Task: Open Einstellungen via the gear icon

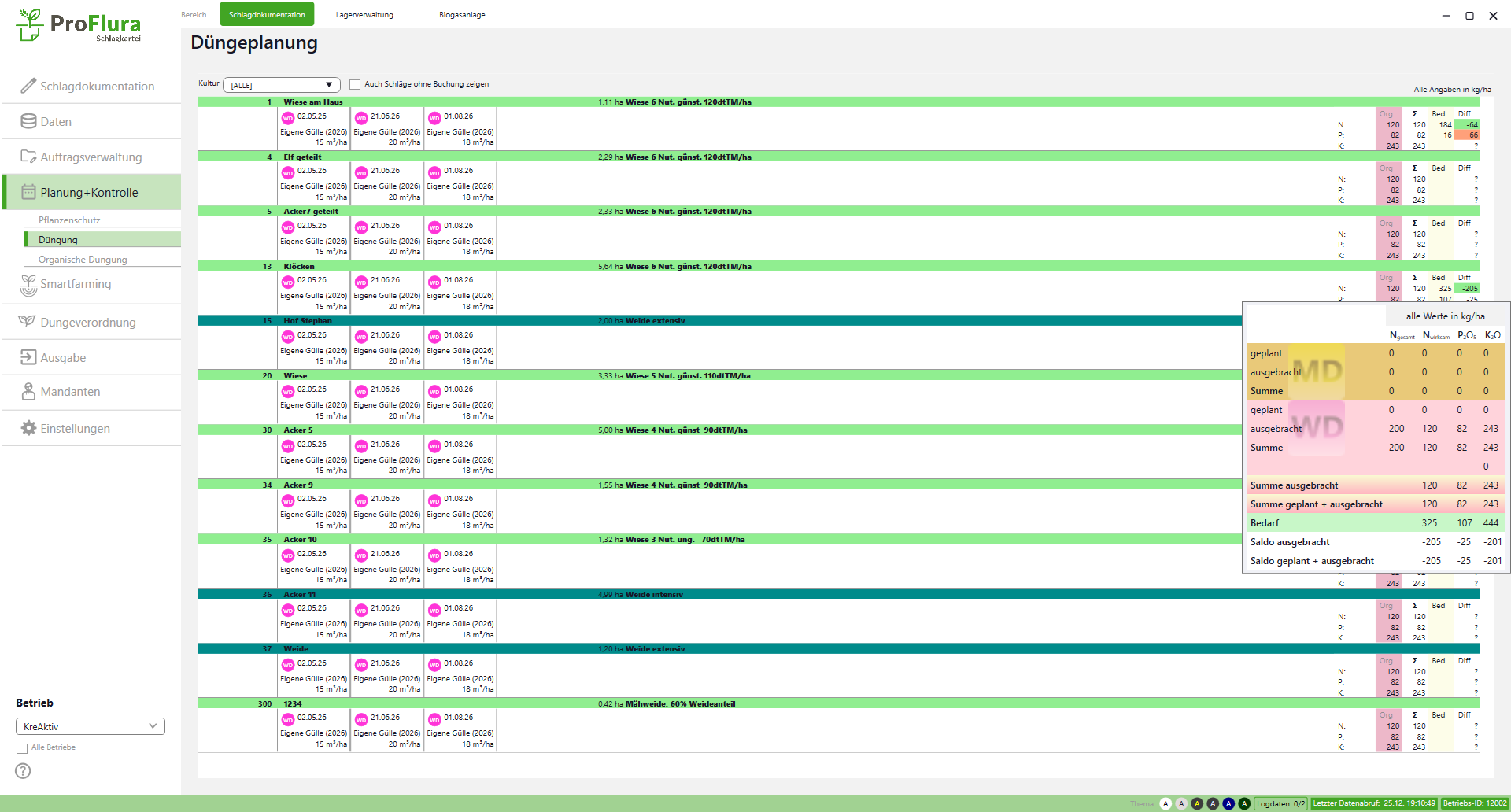Action: point(28,428)
